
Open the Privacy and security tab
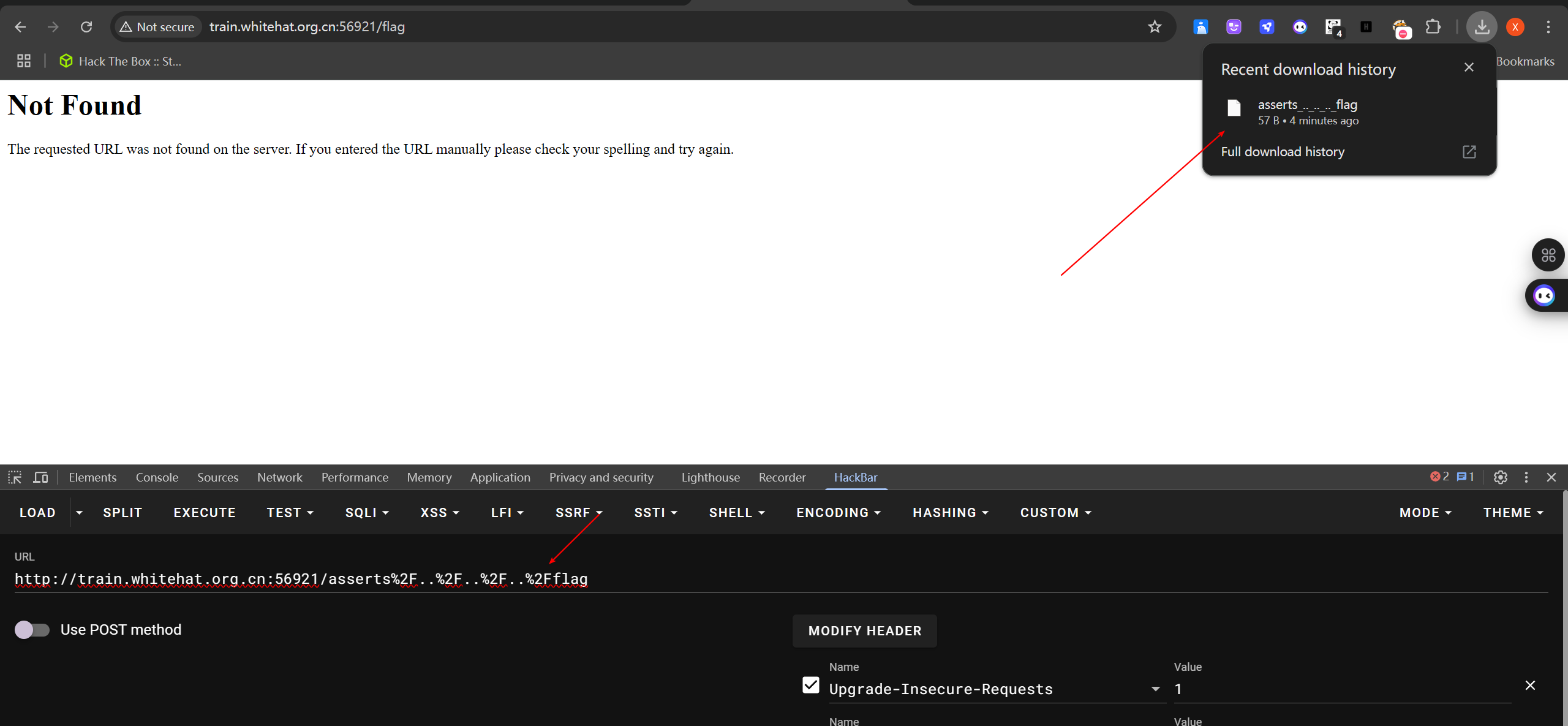point(601,477)
